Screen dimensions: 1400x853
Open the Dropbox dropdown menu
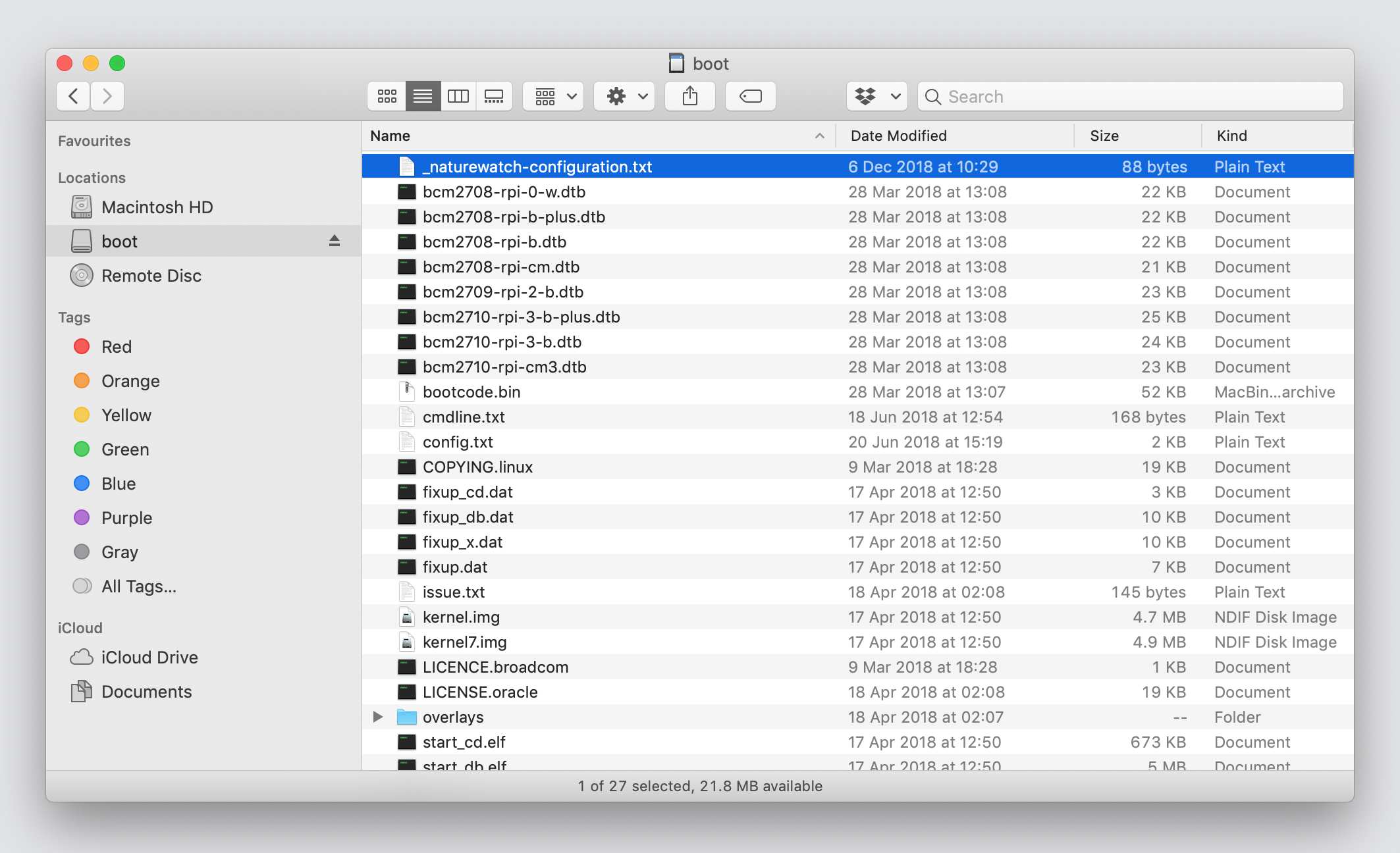point(876,97)
